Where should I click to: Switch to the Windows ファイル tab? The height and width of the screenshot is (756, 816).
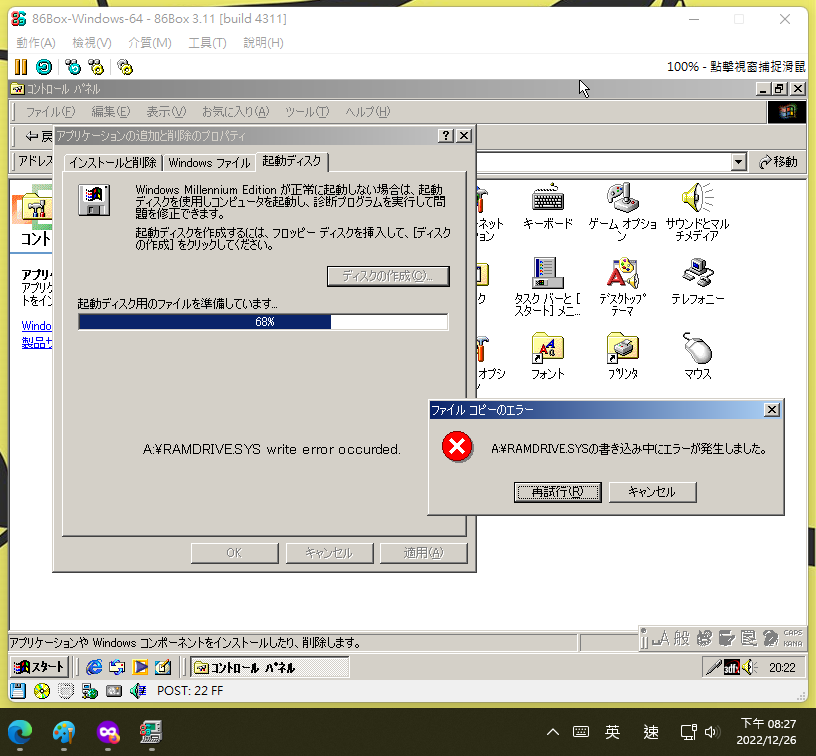click(x=209, y=161)
